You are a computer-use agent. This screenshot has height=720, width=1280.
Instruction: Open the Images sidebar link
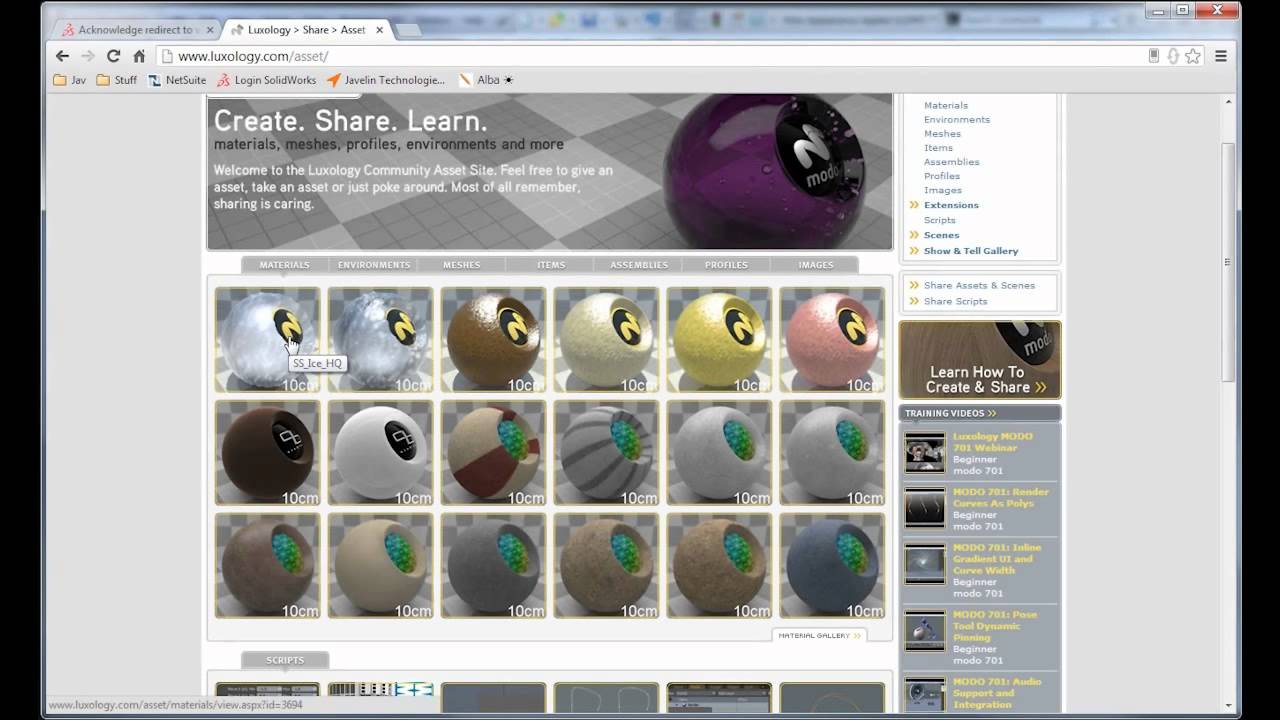[942, 190]
